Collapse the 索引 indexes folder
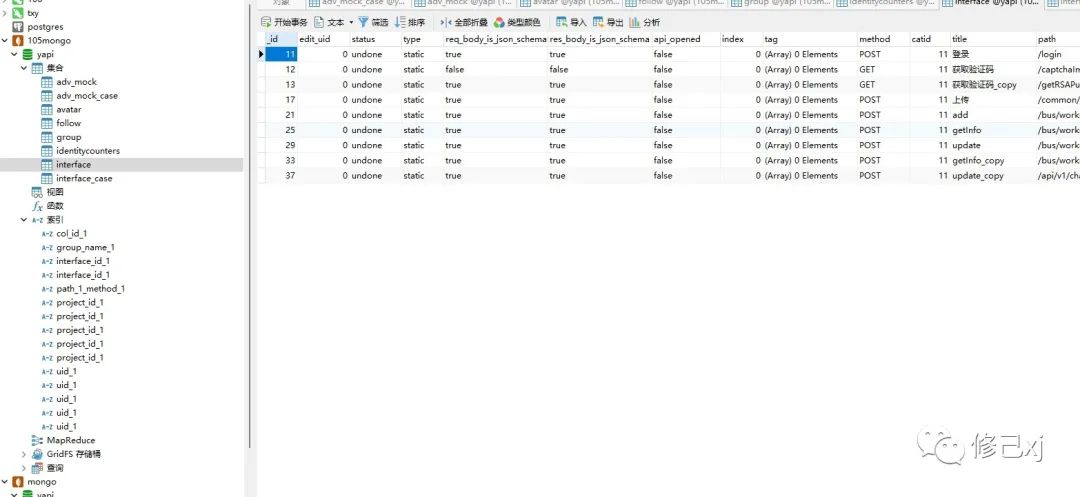This screenshot has width=1080, height=497. tap(24, 220)
